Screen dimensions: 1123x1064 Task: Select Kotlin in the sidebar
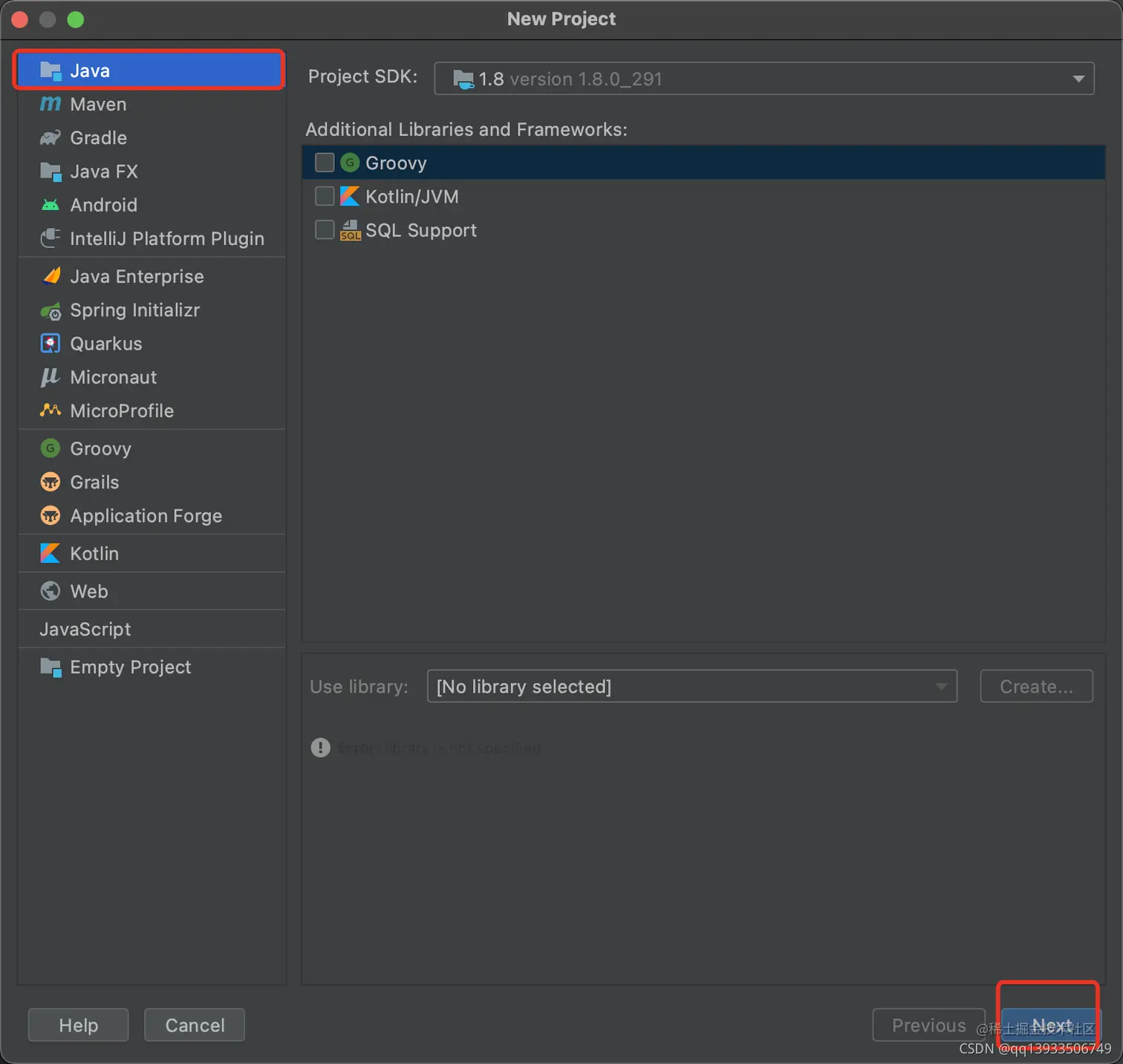pyautogui.click(x=152, y=553)
